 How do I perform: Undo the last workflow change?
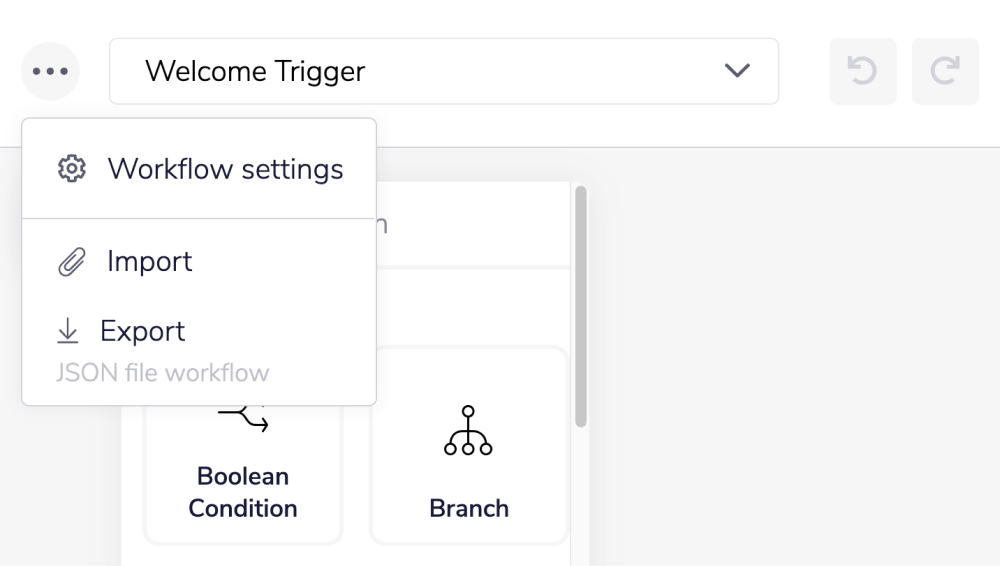coord(862,72)
